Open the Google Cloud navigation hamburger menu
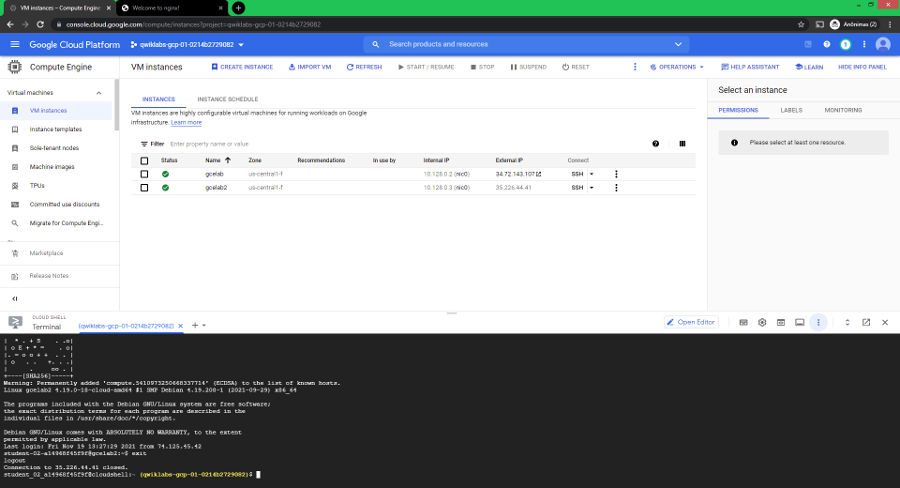Image resolution: width=900 pixels, height=488 pixels. [15, 44]
